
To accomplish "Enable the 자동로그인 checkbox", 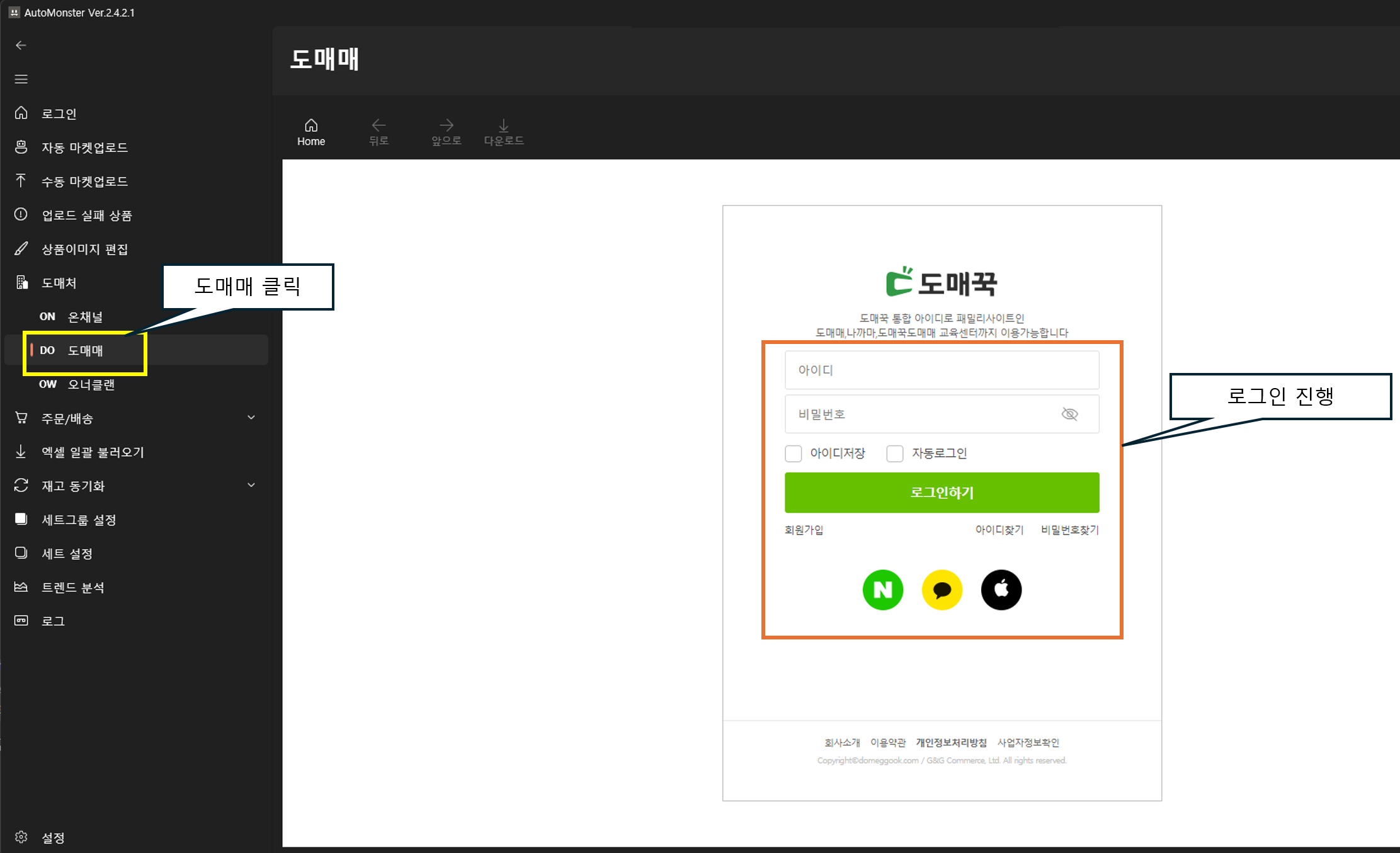I will pos(895,454).
